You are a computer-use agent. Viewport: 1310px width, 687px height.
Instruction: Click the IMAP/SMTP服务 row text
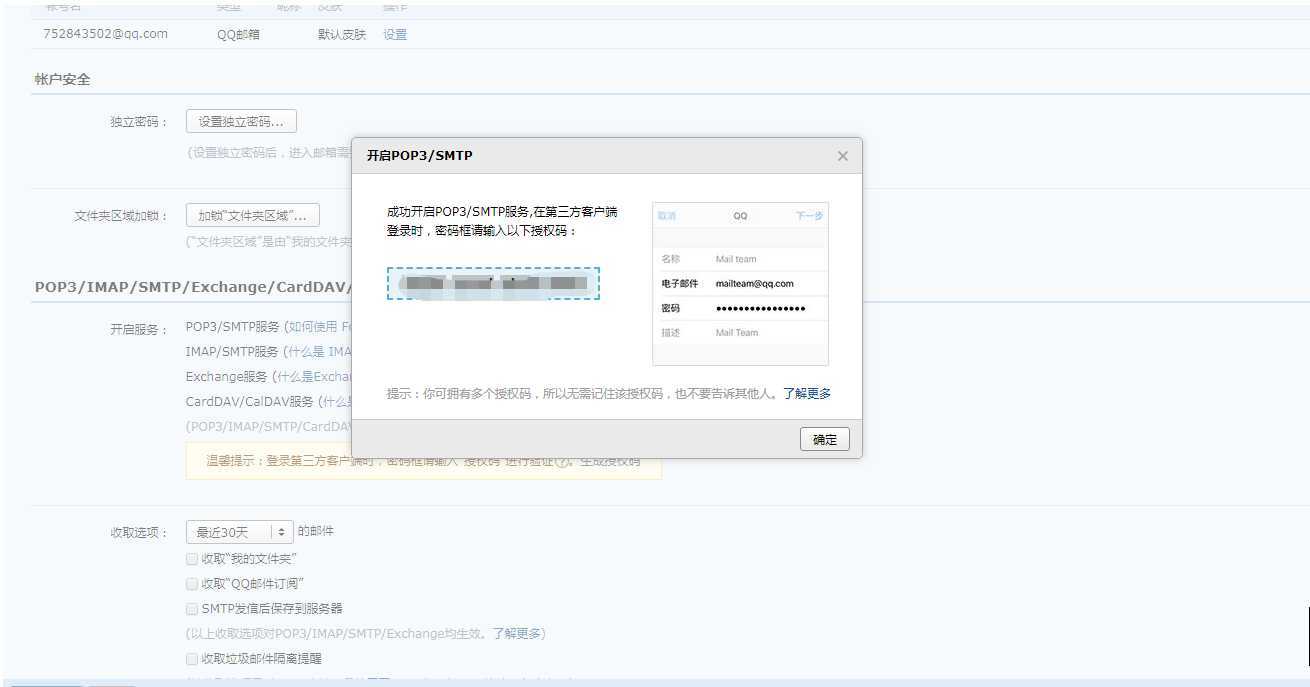[x=232, y=352]
